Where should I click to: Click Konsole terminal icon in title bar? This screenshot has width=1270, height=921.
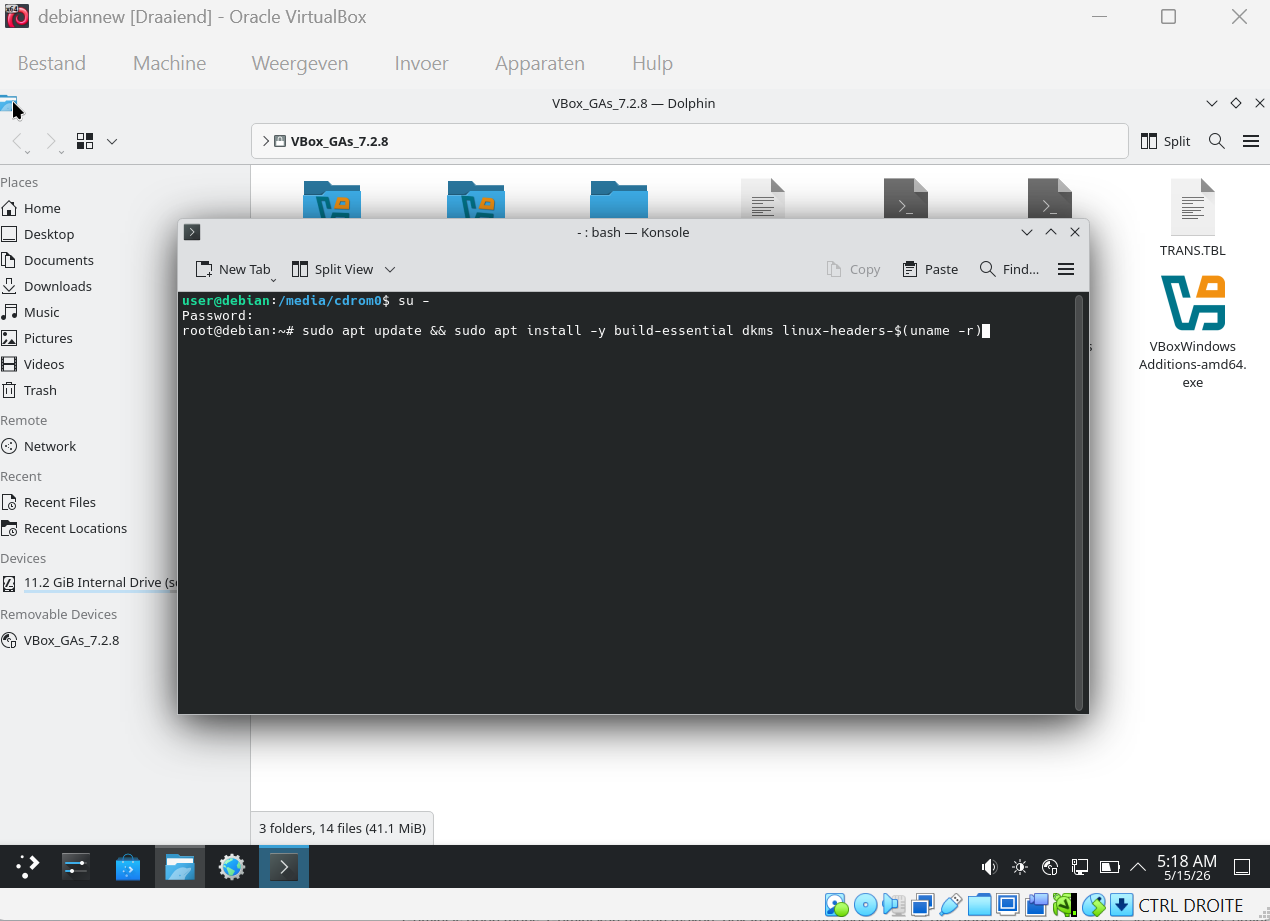[x=192, y=232]
